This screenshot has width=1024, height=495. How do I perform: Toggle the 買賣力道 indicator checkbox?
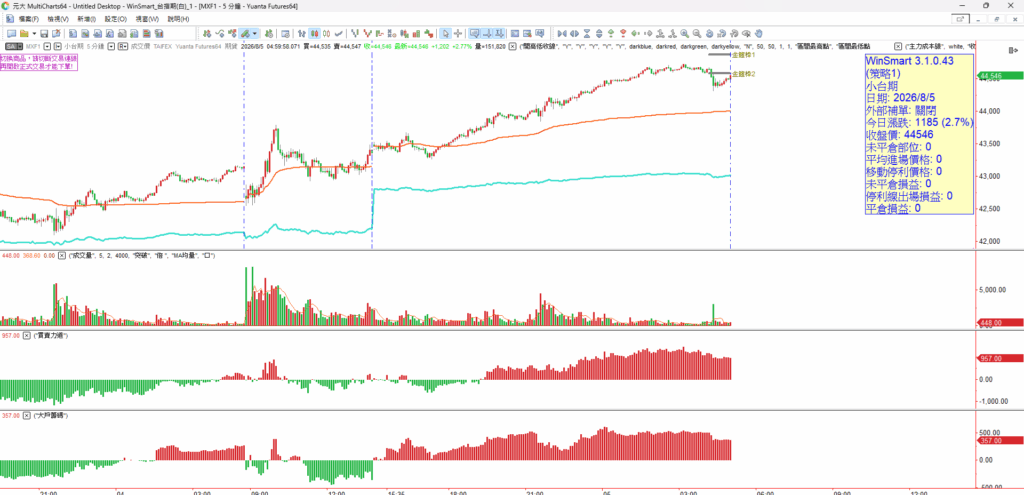pos(27,336)
